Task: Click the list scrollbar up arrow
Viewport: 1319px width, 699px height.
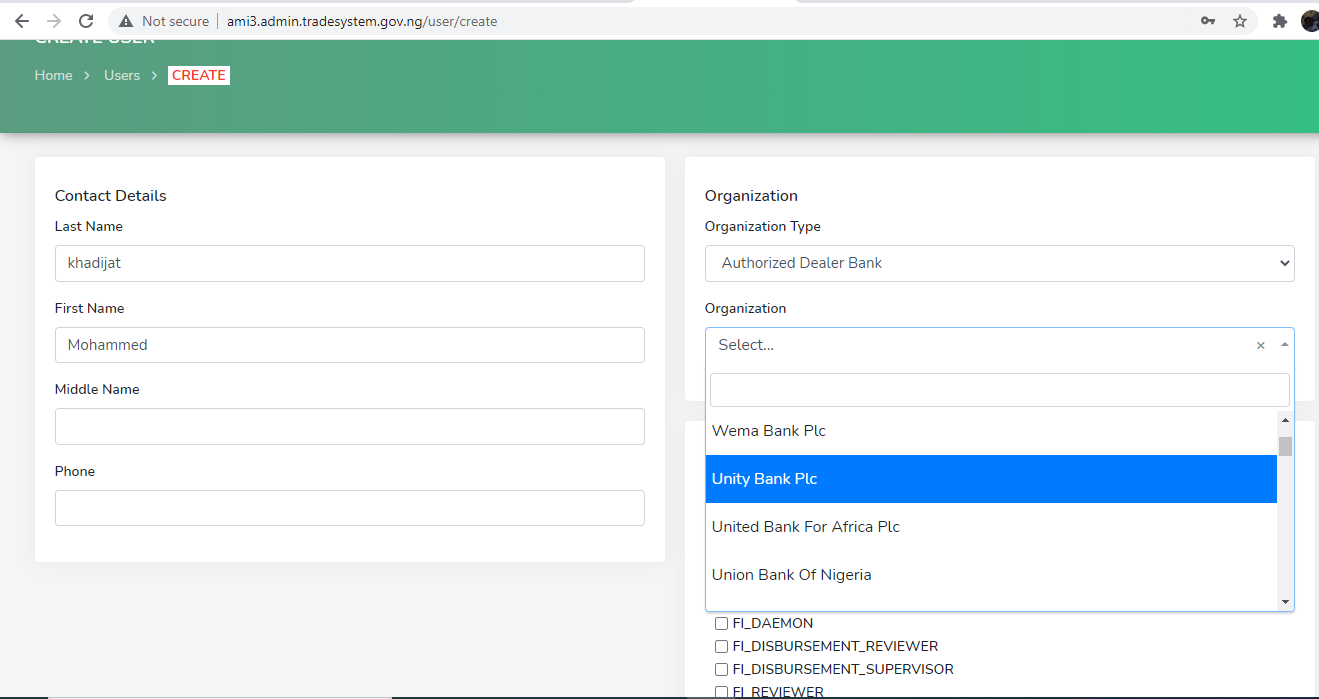Action: coord(1285,419)
